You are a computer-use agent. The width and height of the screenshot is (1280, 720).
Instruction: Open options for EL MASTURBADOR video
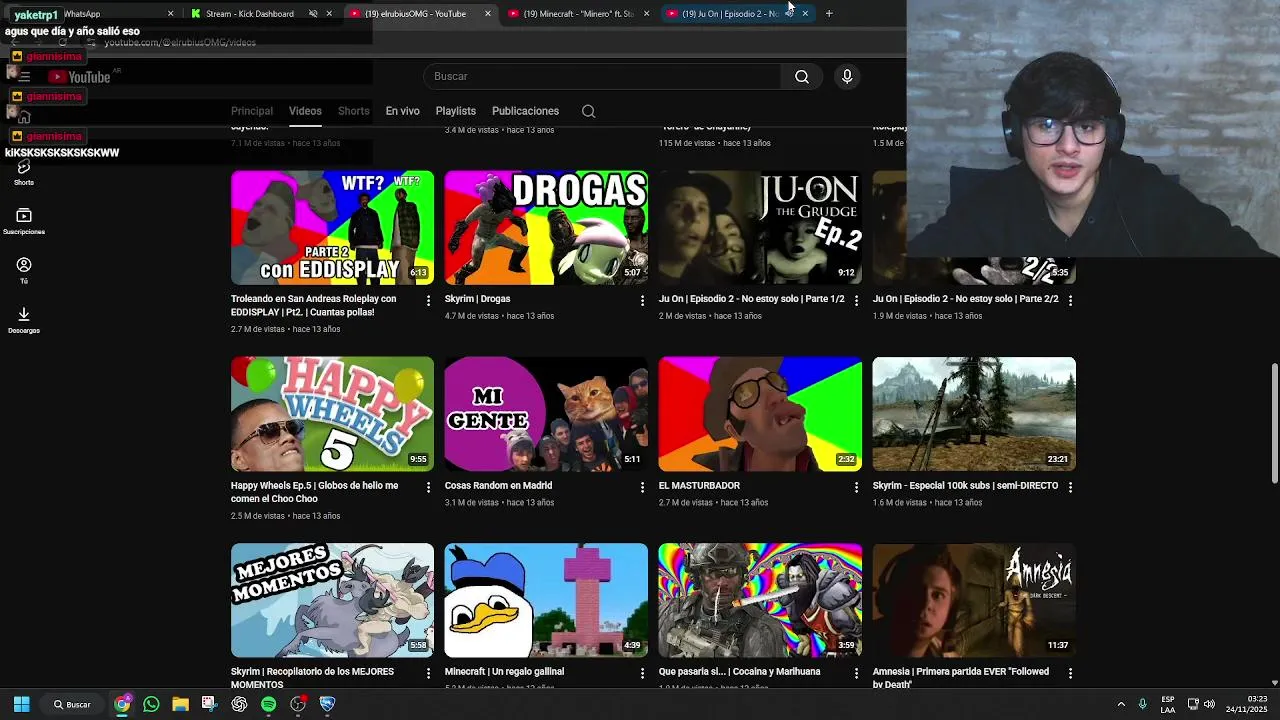[x=856, y=487]
